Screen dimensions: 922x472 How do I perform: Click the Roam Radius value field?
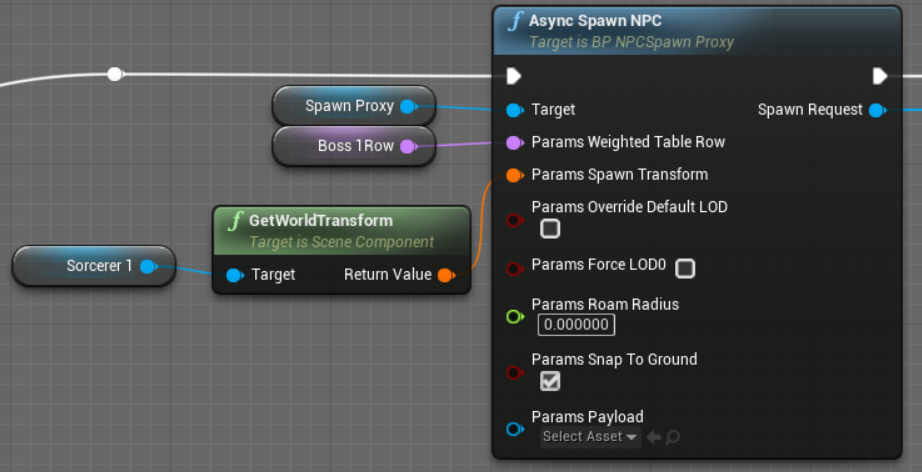coord(576,325)
